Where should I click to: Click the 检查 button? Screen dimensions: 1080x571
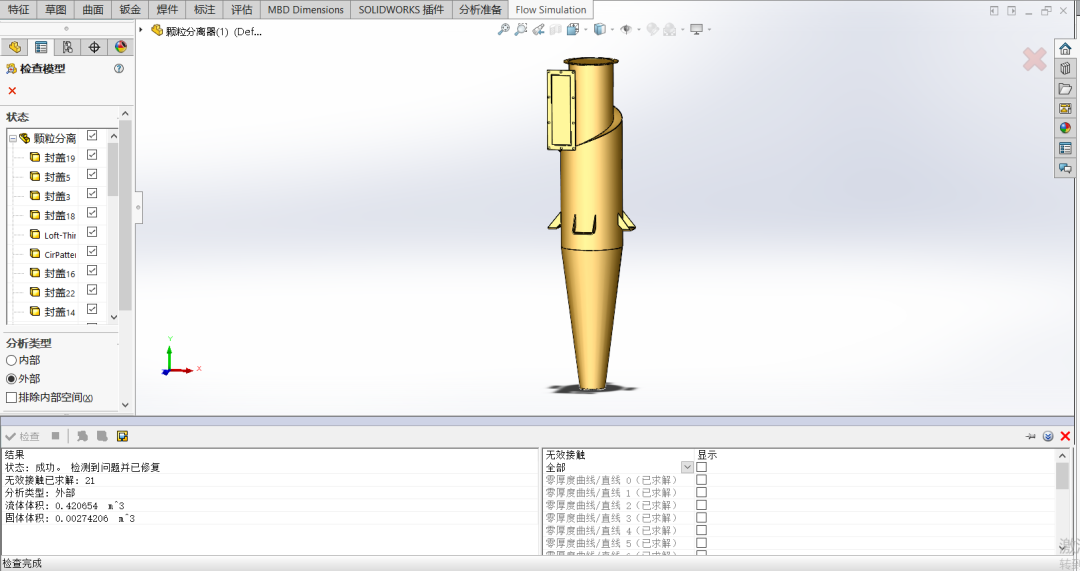pyautogui.click(x=23, y=436)
